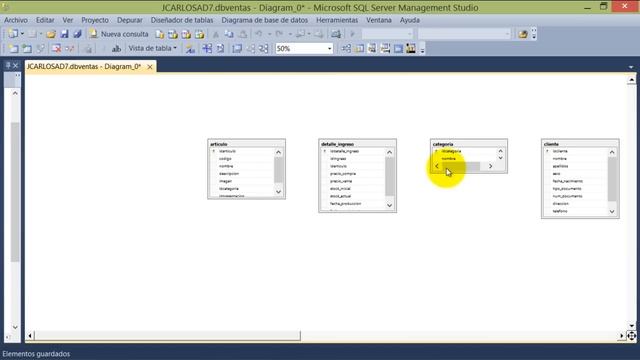Viewport: 640px width, 360px height.
Task: Open the Ayuda menu
Action: (x=409, y=20)
